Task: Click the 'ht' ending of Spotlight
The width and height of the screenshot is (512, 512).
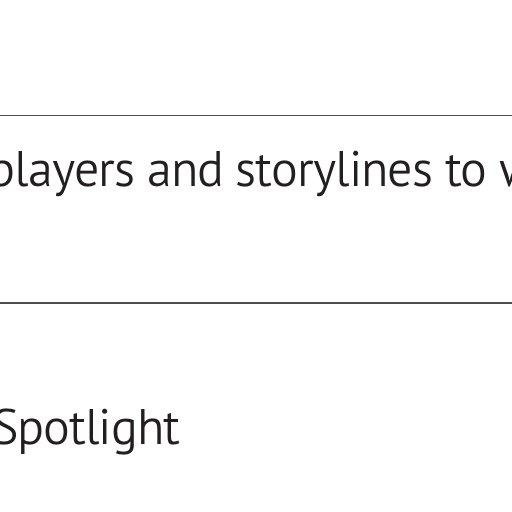Action: click(x=164, y=427)
